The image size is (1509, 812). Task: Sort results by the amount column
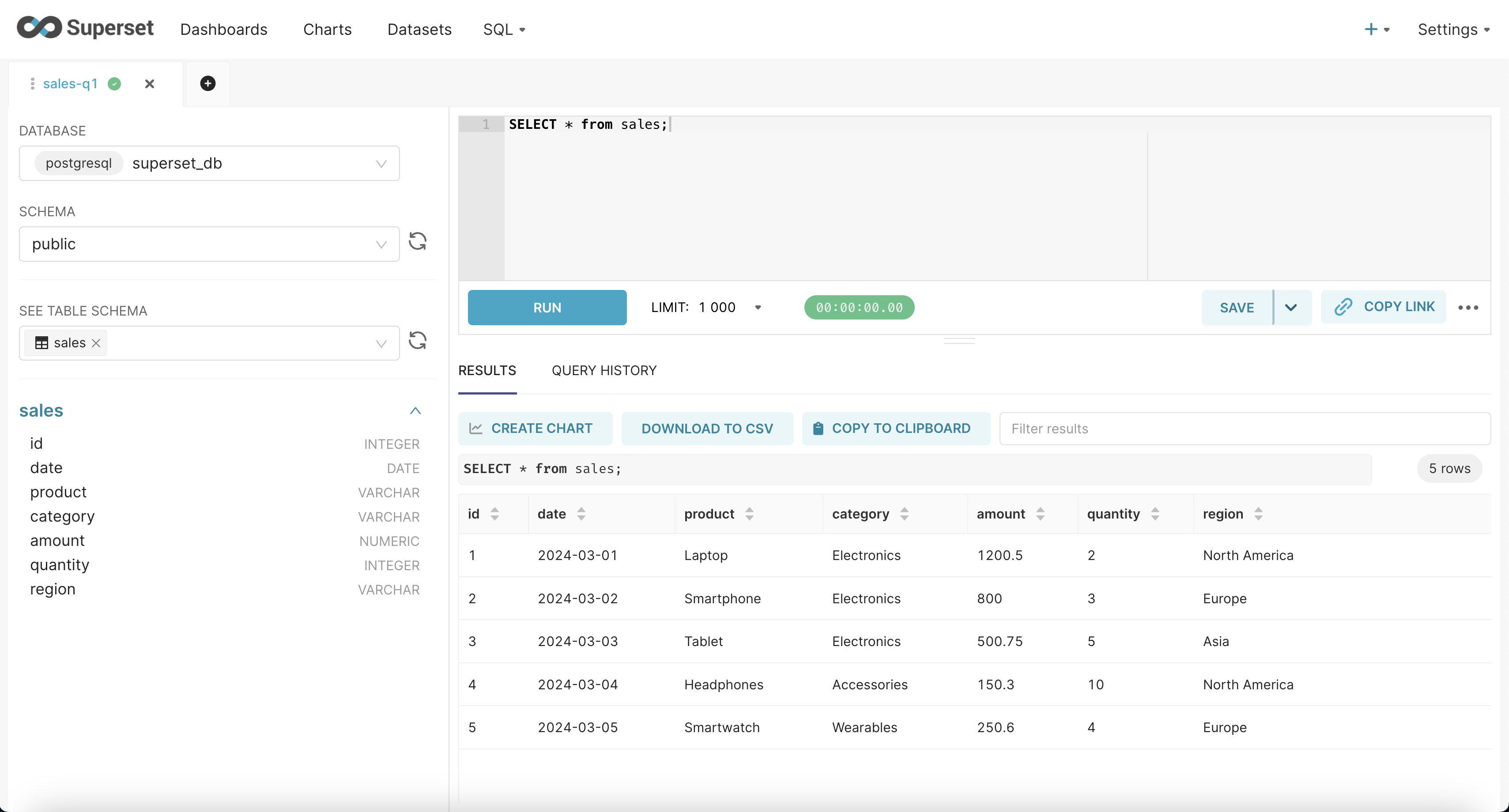point(1040,514)
